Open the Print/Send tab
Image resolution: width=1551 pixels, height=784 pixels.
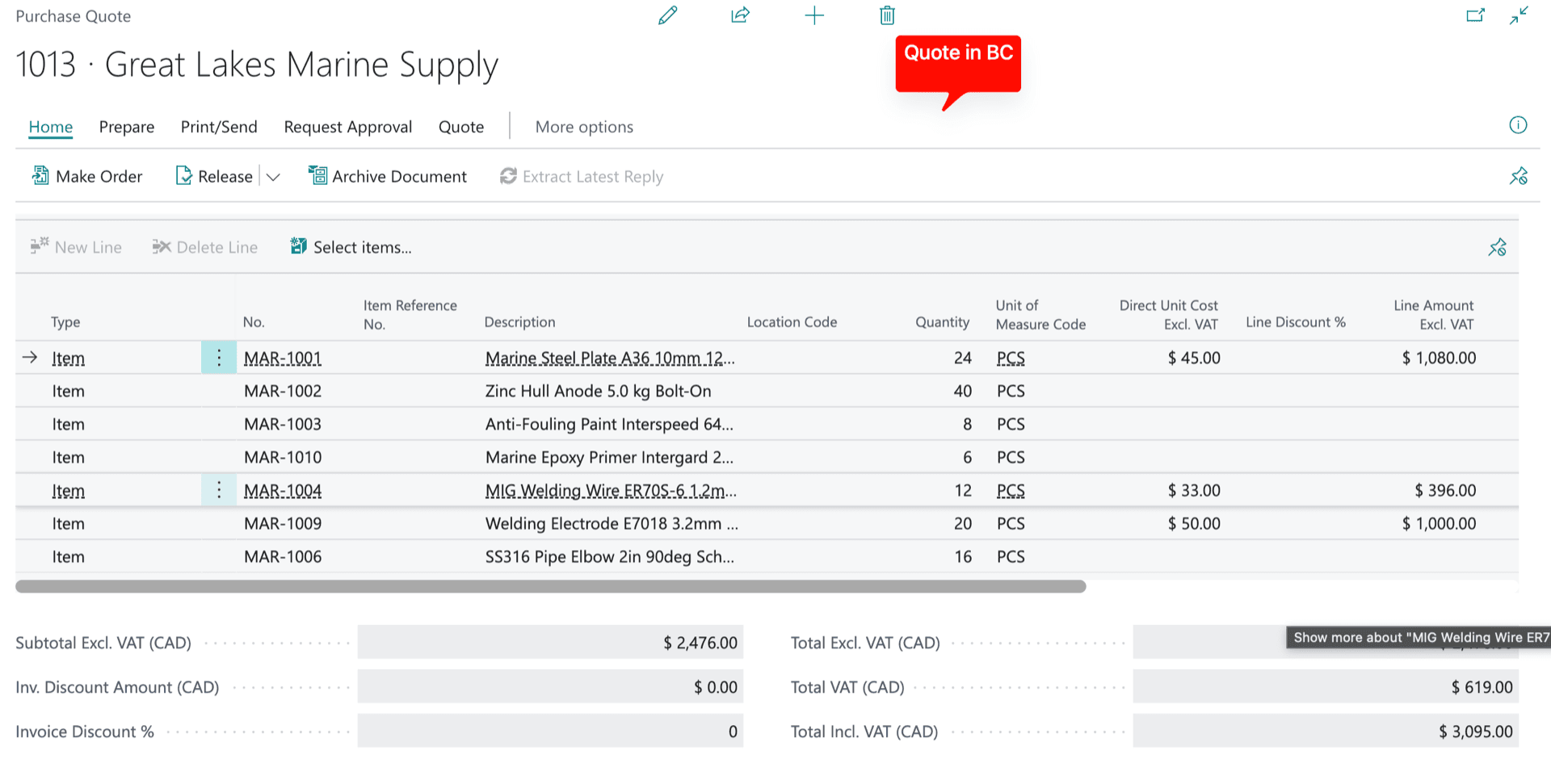[219, 127]
